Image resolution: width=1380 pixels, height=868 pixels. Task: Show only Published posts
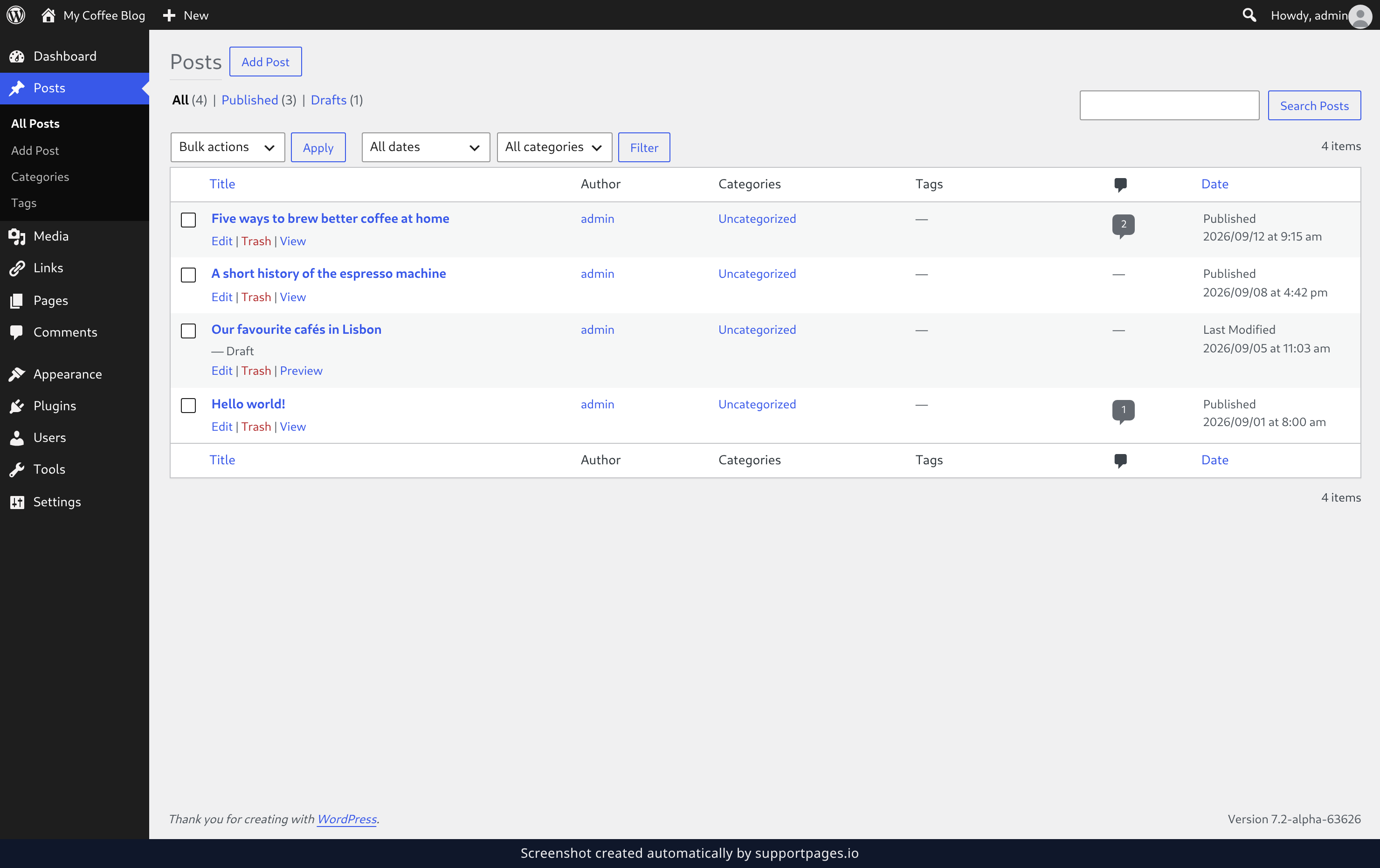click(249, 100)
